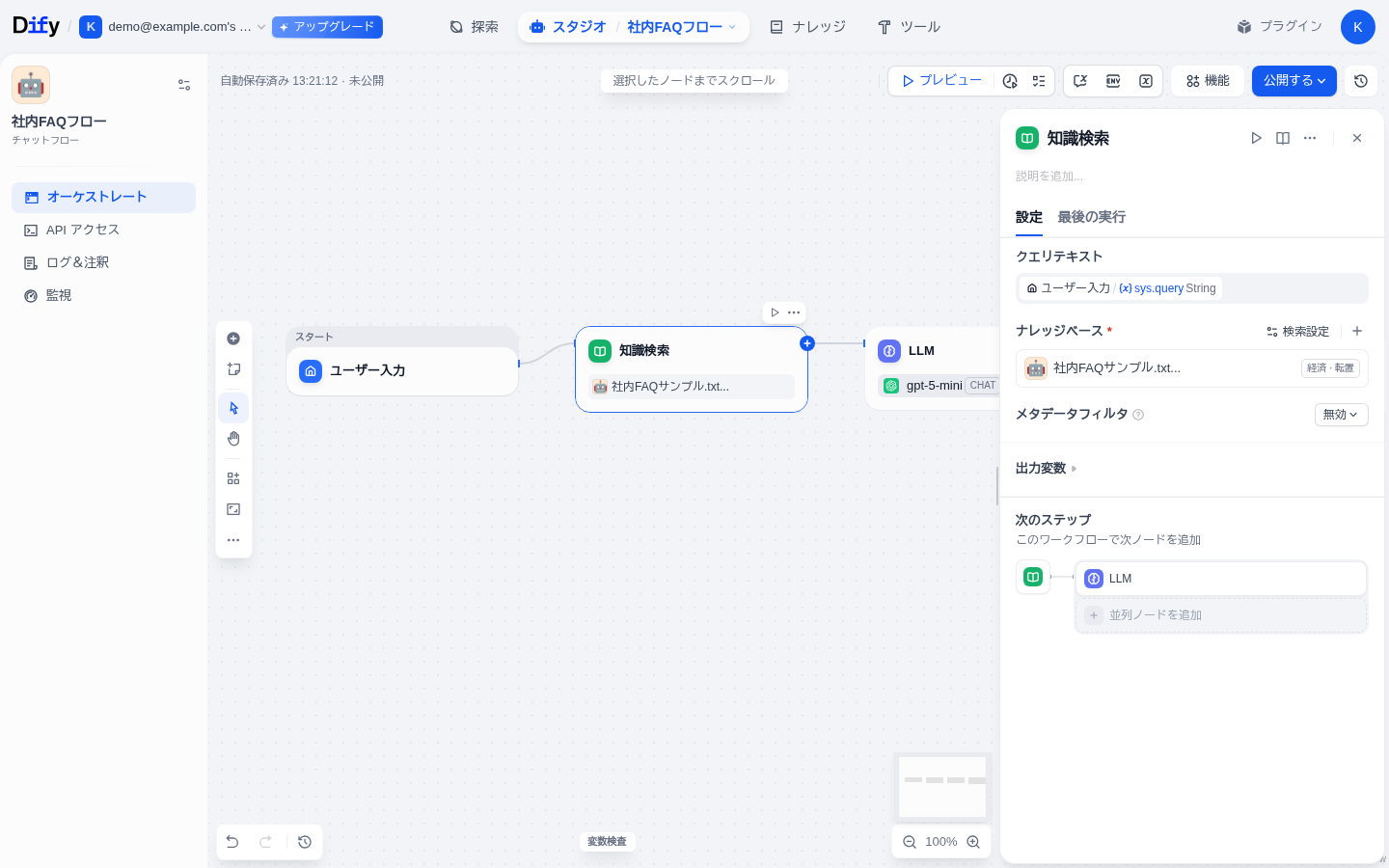Image resolution: width=1389 pixels, height=868 pixels.
Task: Open more options in the canvas toolbox
Action: click(x=233, y=540)
